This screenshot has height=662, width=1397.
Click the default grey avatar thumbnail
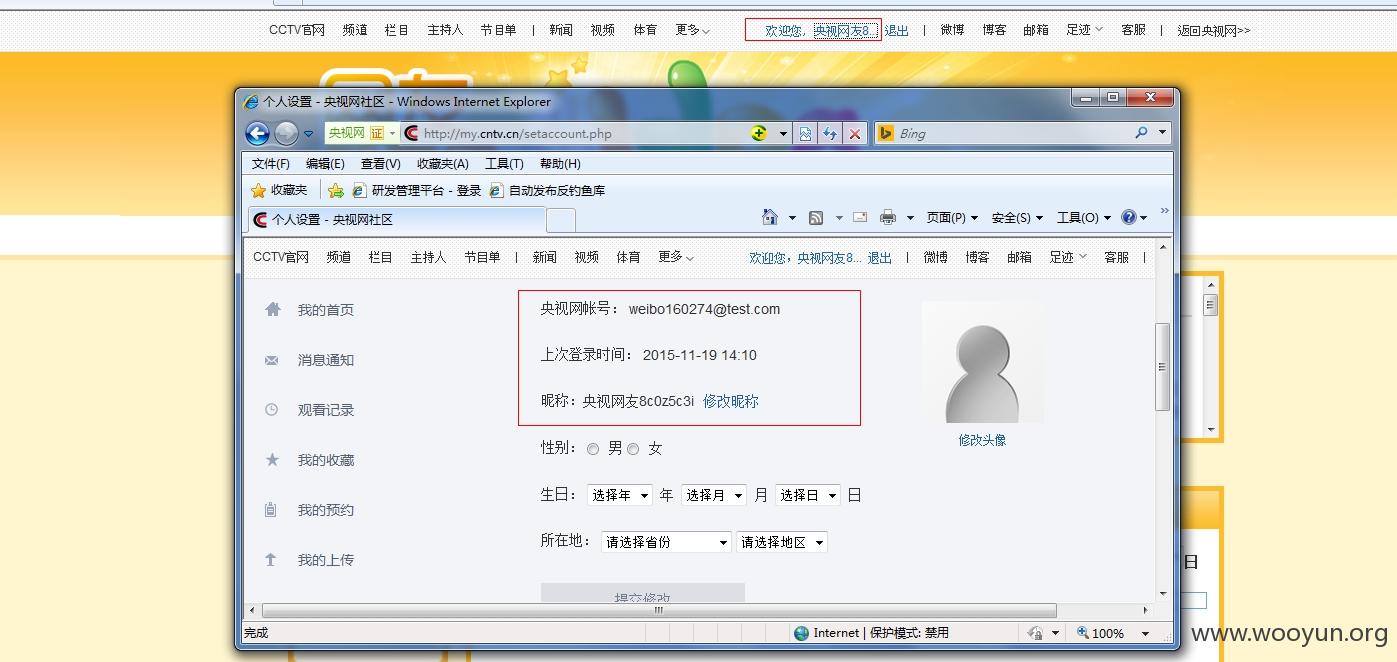(982, 362)
